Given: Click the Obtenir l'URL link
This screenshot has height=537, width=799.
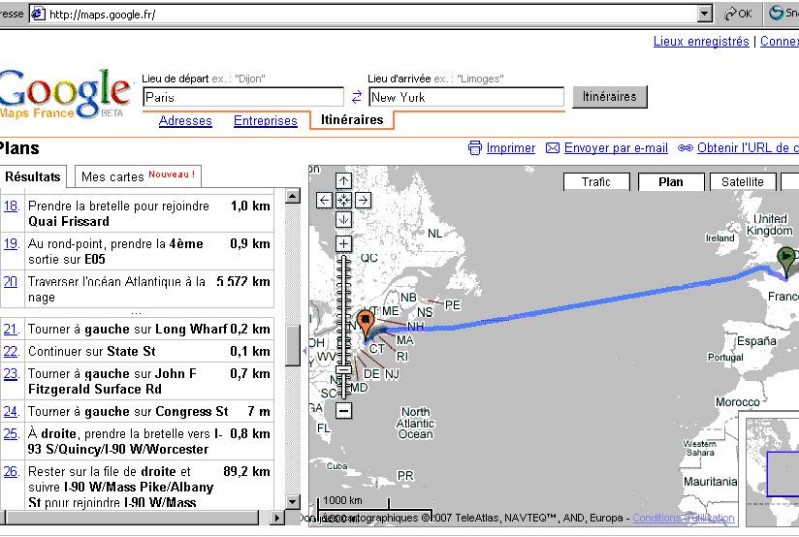Looking at the screenshot, I should [x=748, y=148].
